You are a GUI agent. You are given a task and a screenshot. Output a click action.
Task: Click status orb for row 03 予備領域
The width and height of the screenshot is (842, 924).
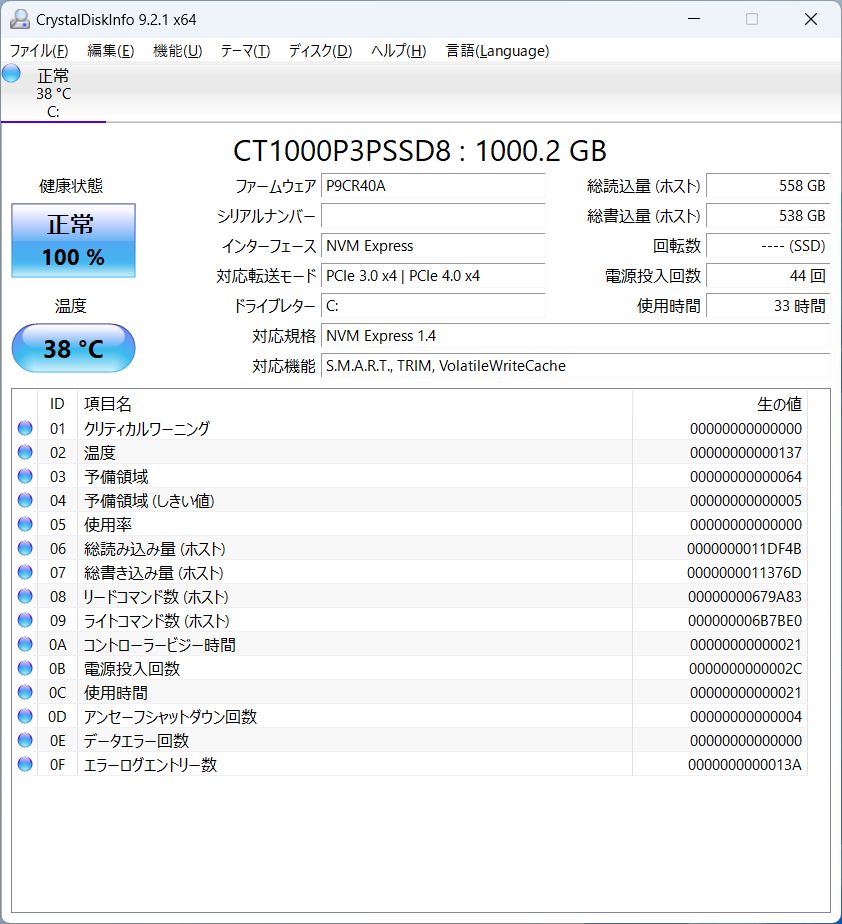coord(25,476)
